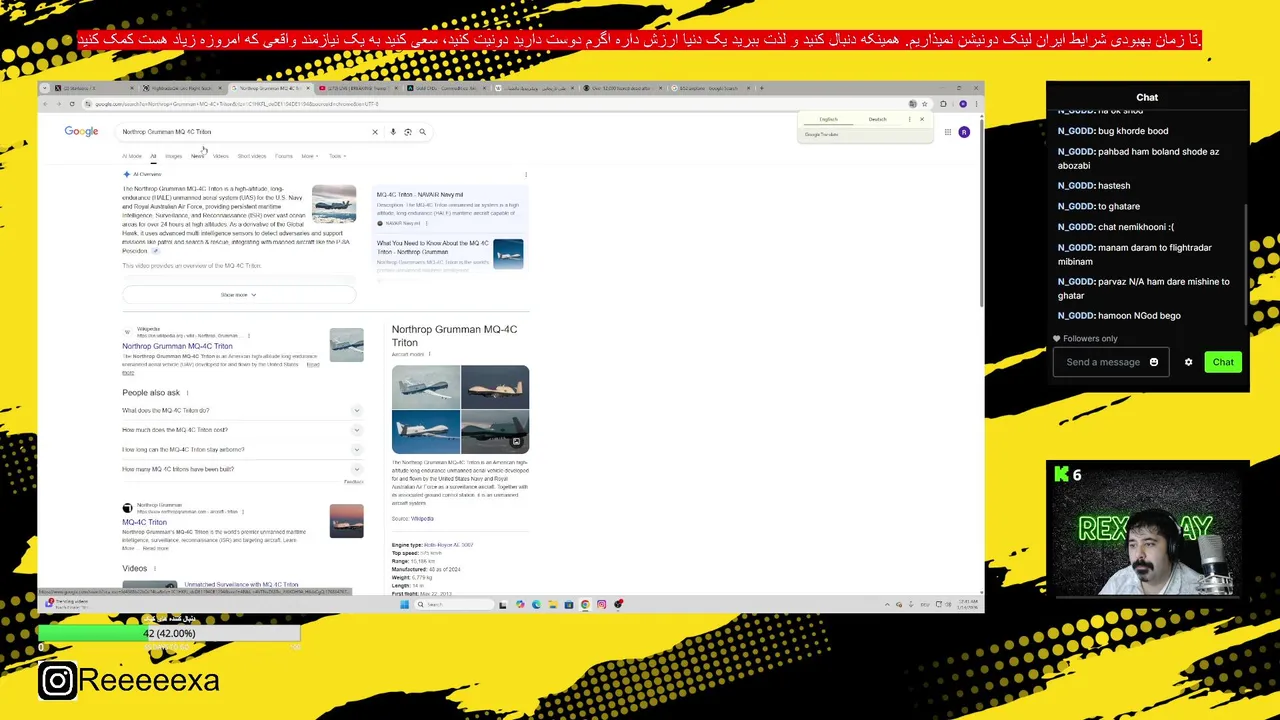Open chat settings gear icon
Image resolution: width=1280 pixels, height=720 pixels.
(1188, 362)
